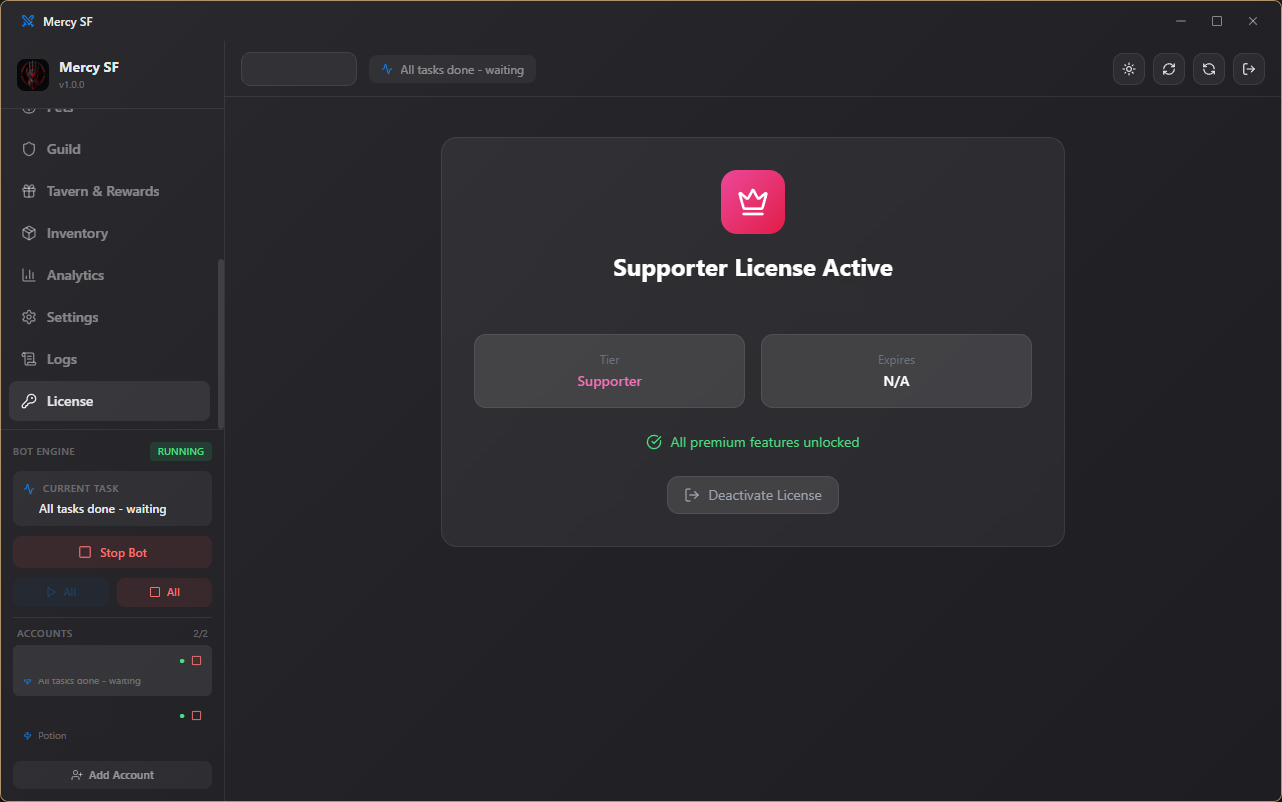Click the Deactivate License button
This screenshot has height=802, width=1282.
tap(753, 495)
